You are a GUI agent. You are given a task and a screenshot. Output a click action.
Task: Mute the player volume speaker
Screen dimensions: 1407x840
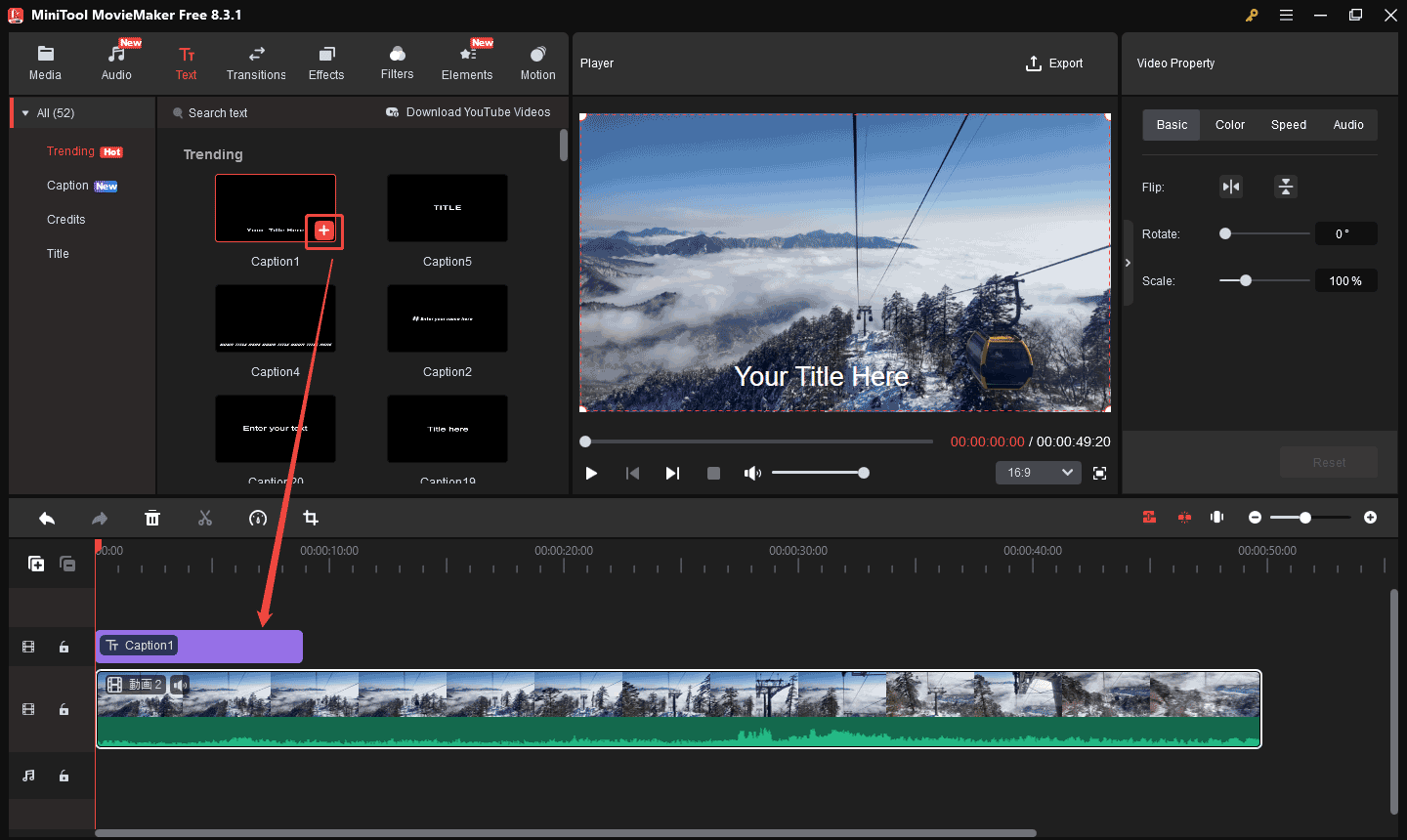751,473
